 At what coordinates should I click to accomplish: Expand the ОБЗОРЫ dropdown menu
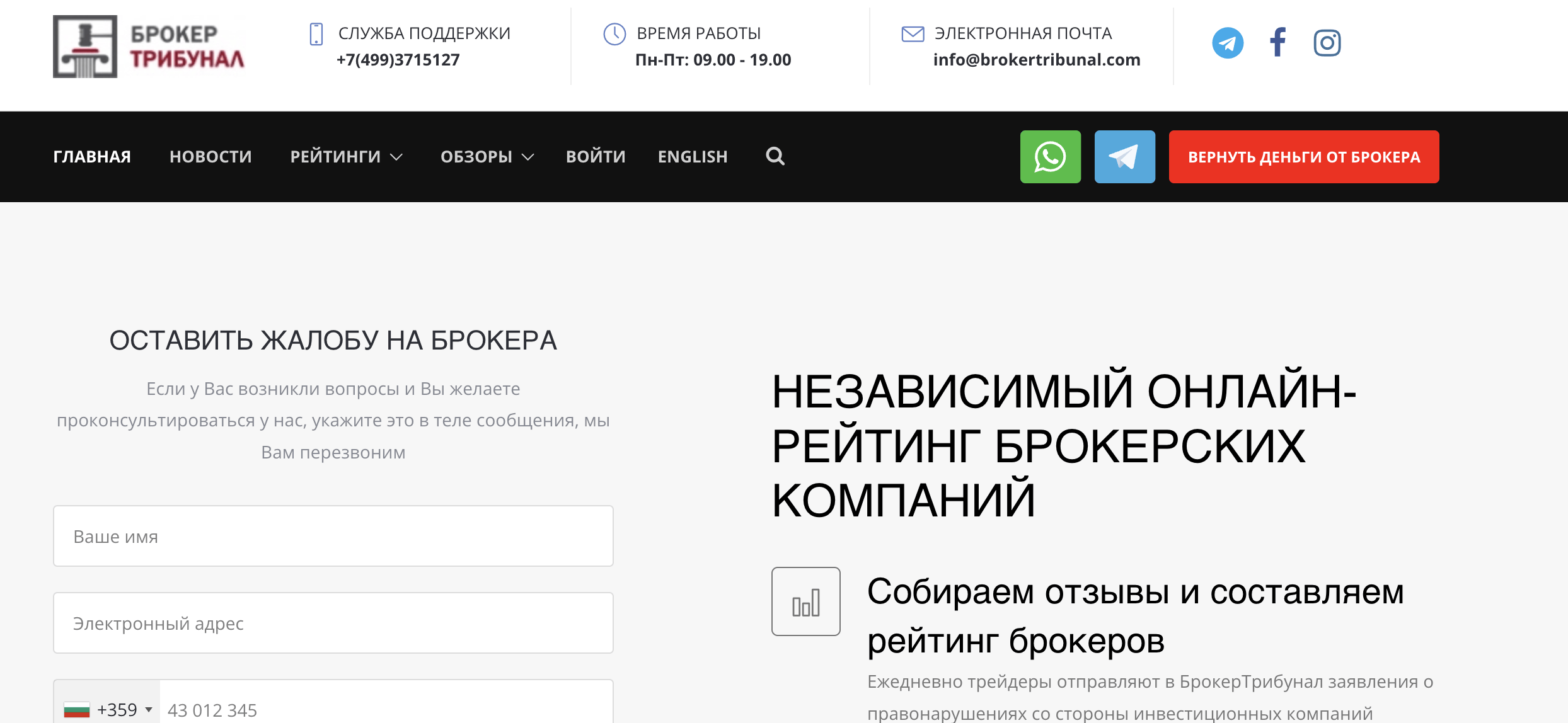(485, 156)
